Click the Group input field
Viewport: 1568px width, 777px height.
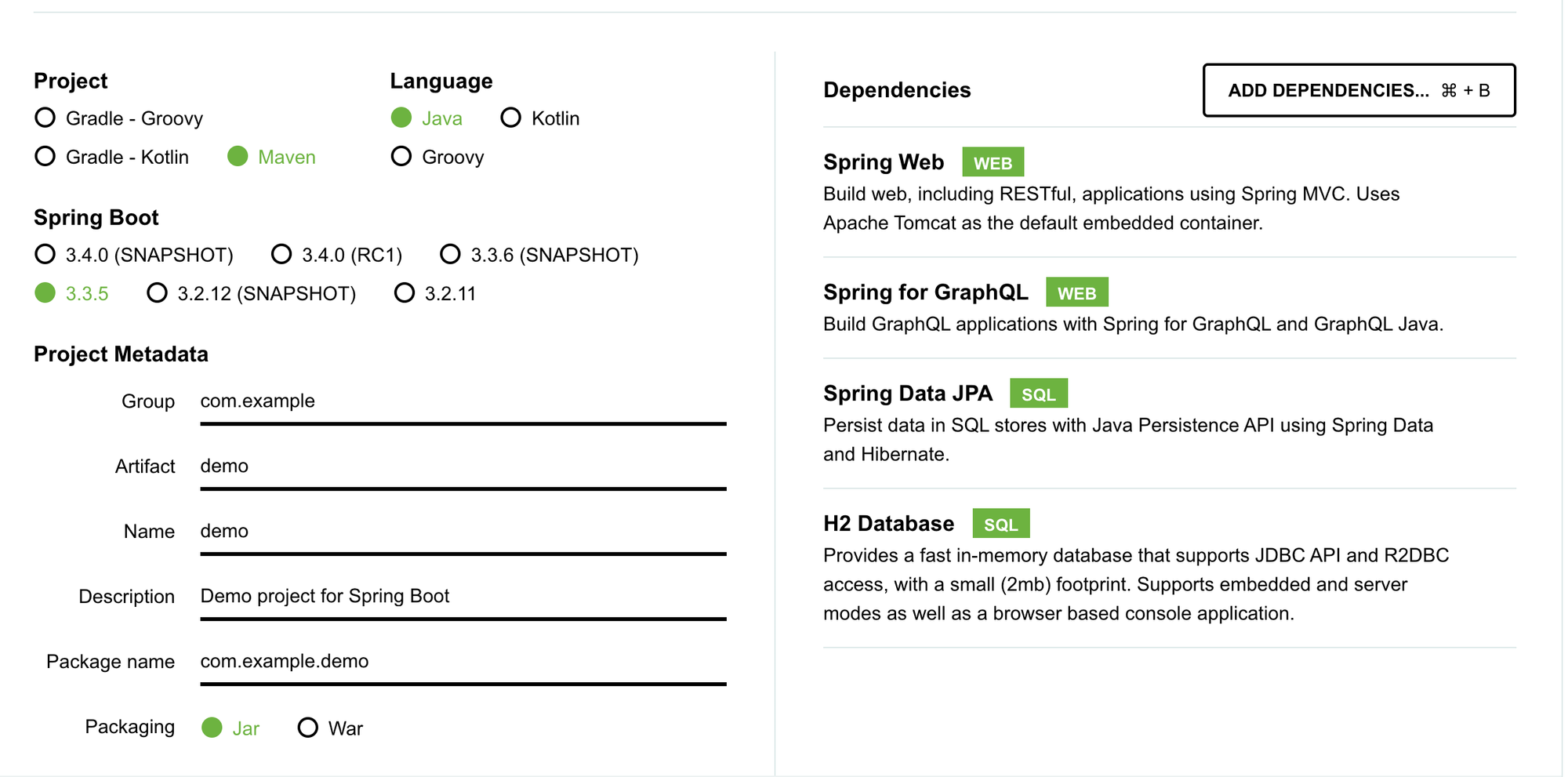click(x=463, y=401)
